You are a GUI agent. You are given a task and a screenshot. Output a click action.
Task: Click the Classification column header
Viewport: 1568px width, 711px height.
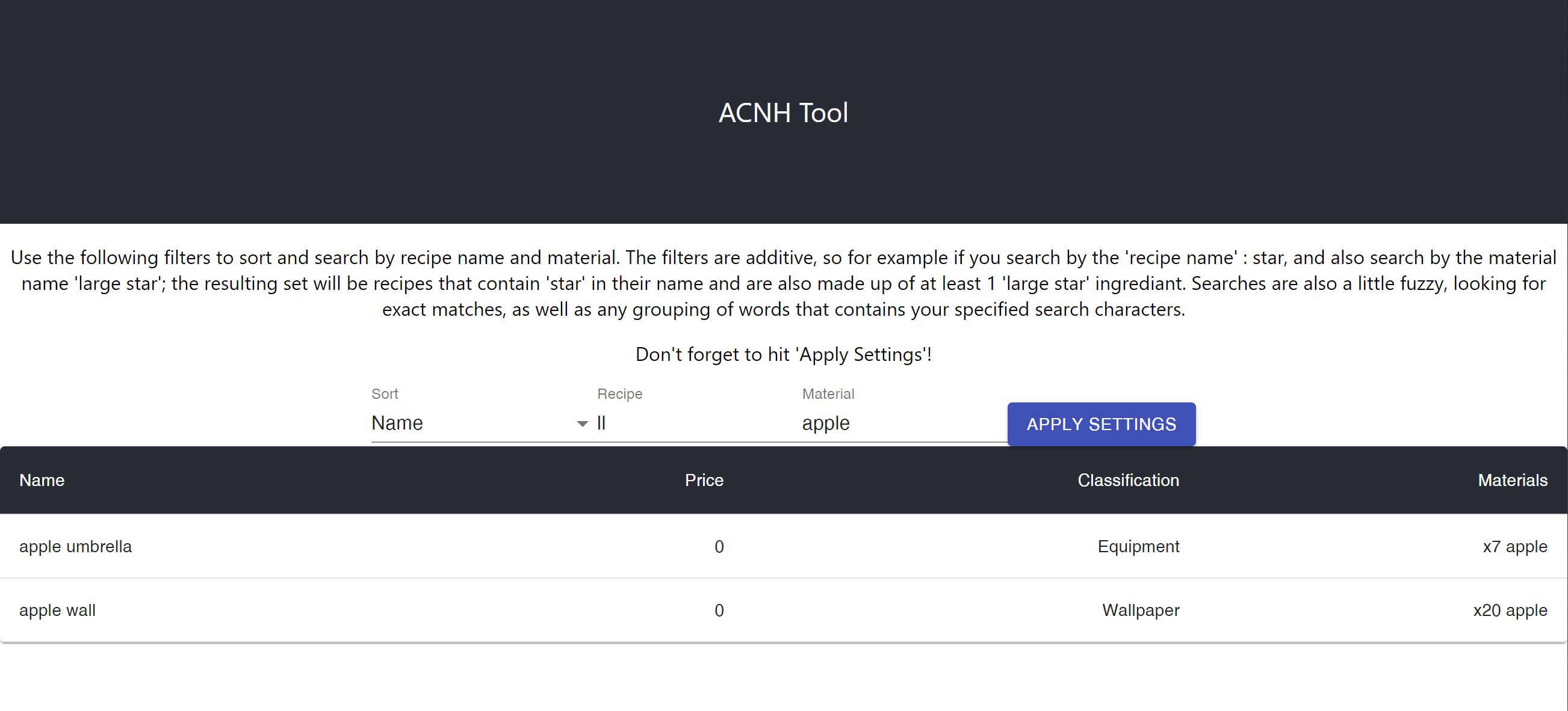1128,481
